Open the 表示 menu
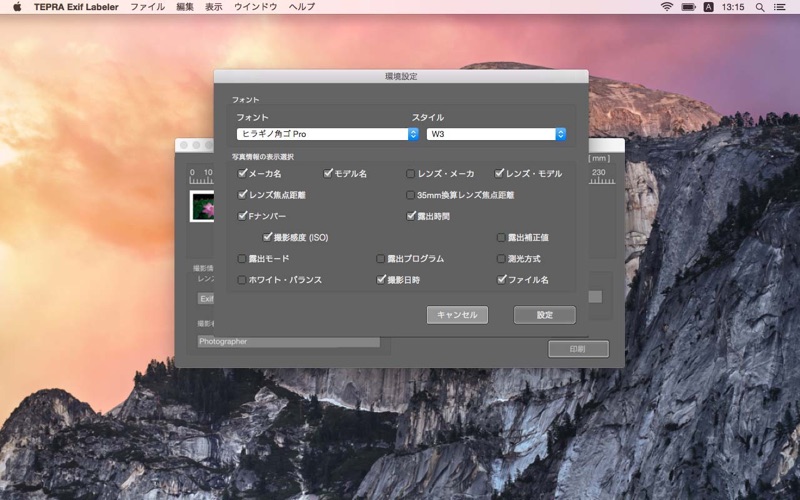Image resolution: width=800 pixels, height=500 pixels. pos(214,7)
